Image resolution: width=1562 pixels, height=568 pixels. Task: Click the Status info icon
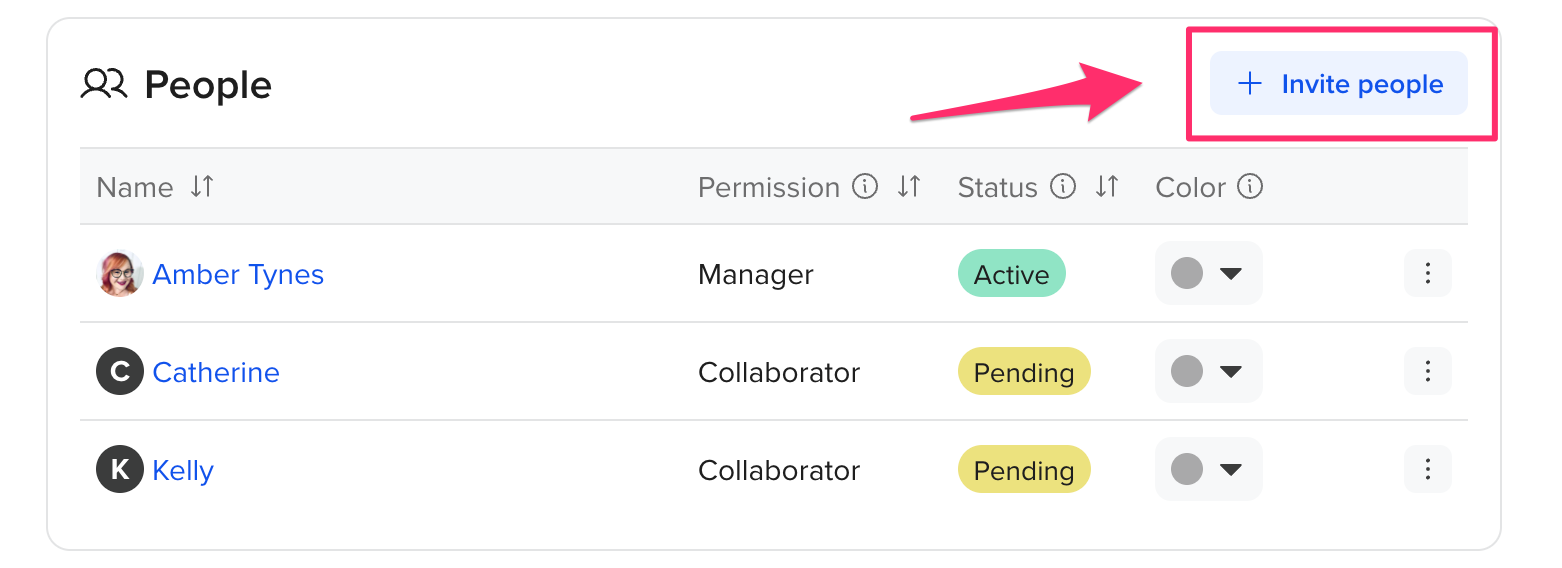click(1063, 187)
